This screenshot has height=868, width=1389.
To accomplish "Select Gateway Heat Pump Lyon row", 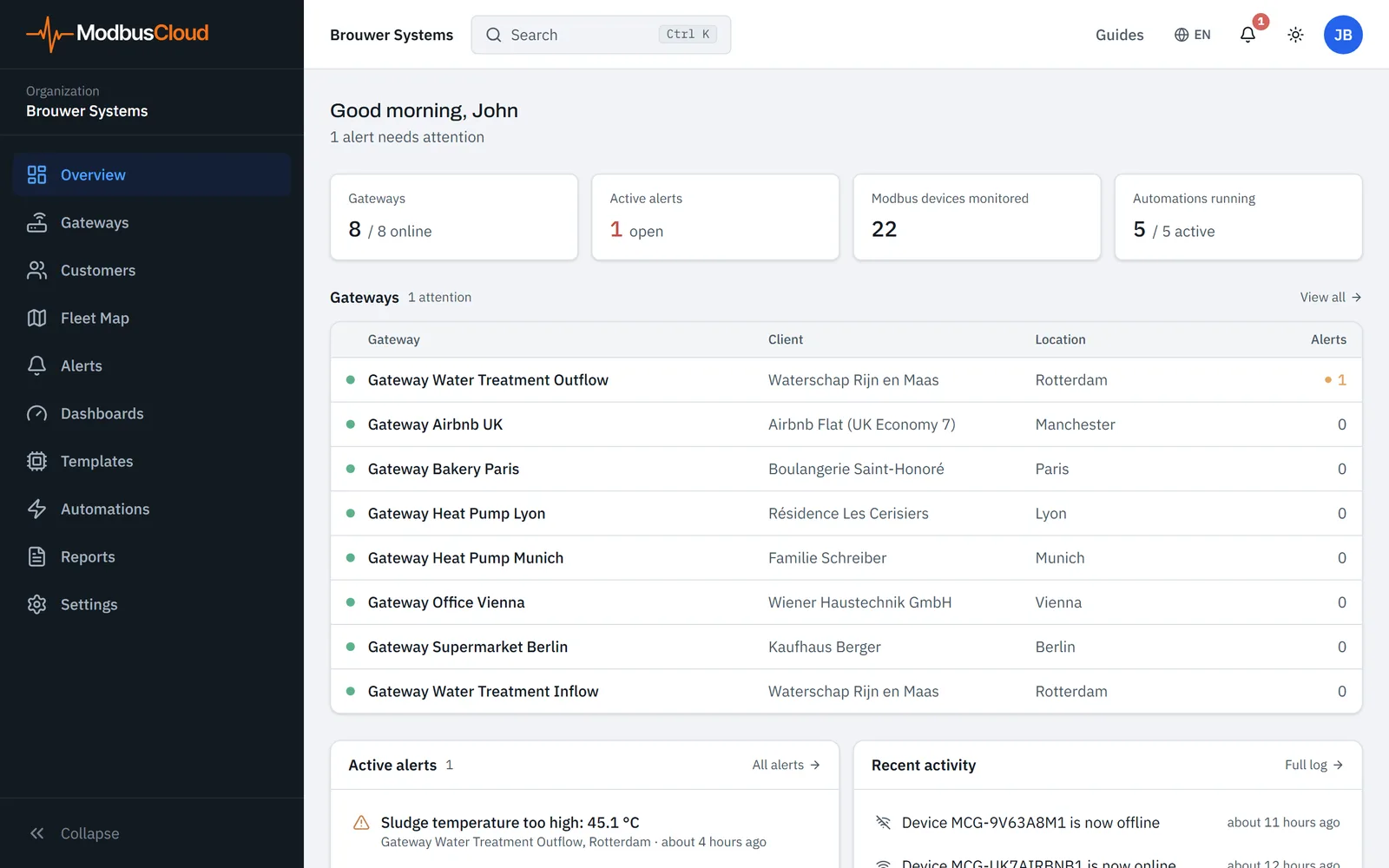I will tap(846, 513).
